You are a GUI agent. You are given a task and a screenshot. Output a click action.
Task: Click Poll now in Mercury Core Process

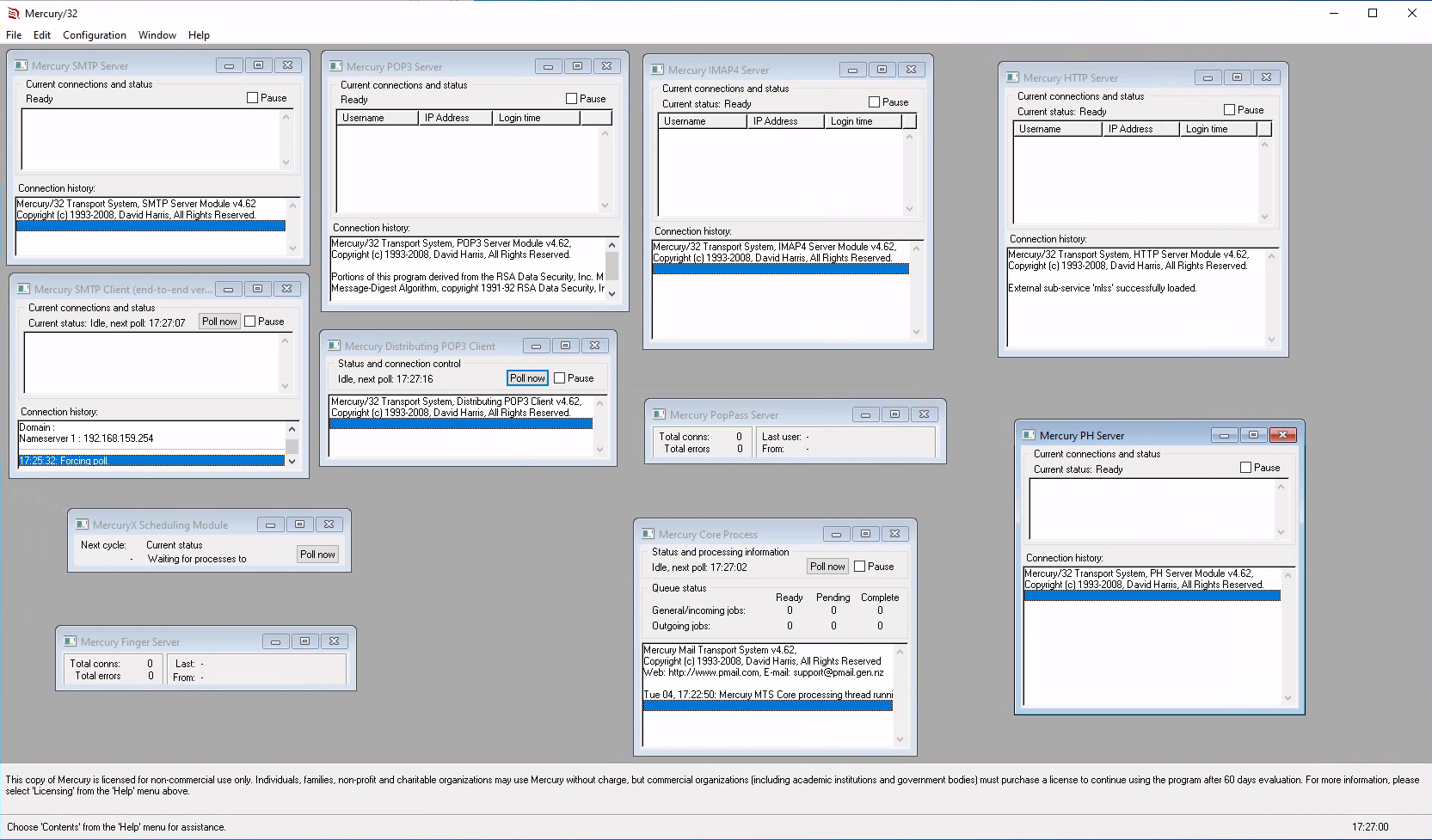tap(827, 567)
